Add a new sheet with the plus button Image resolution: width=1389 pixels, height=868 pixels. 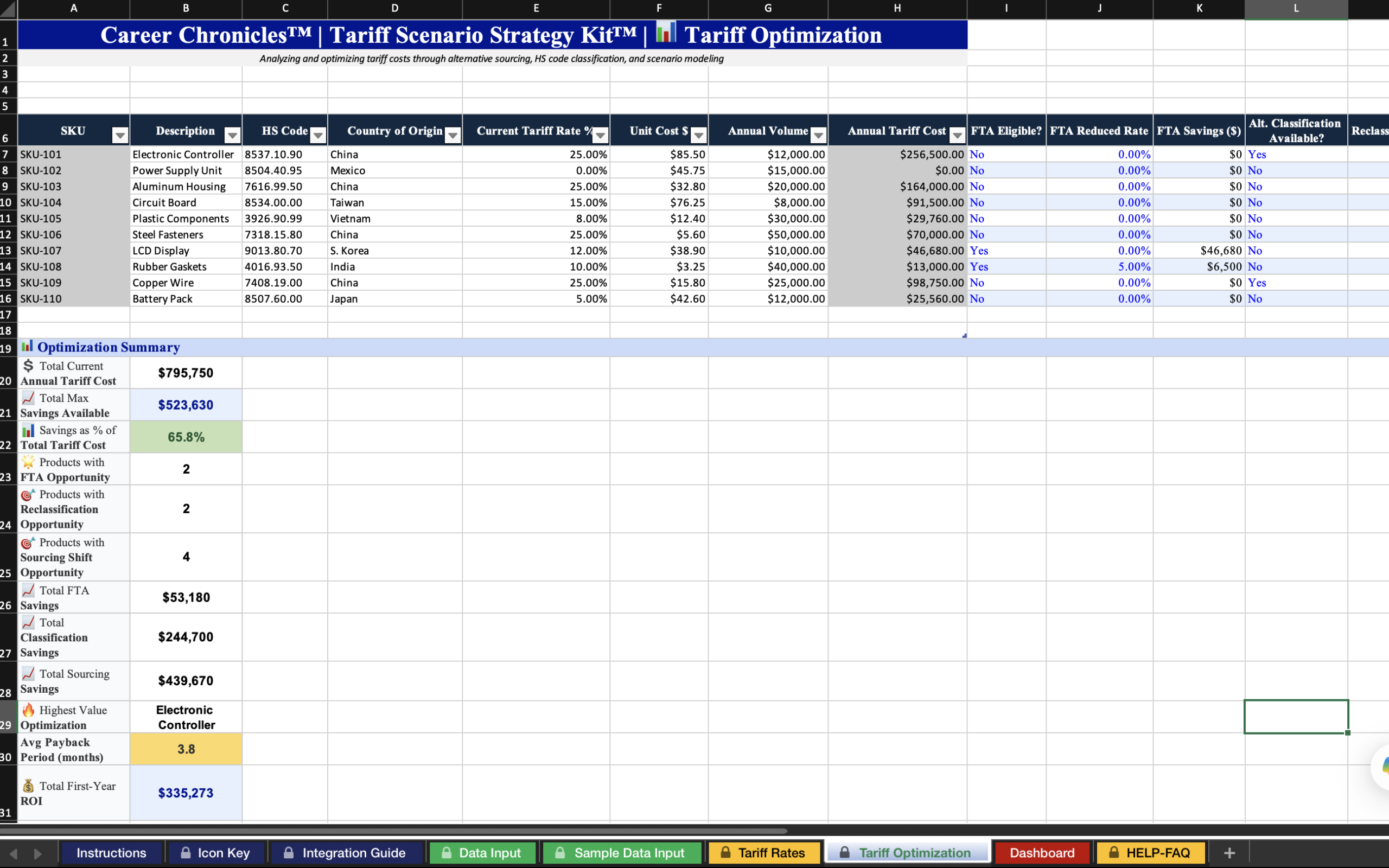tap(1229, 853)
